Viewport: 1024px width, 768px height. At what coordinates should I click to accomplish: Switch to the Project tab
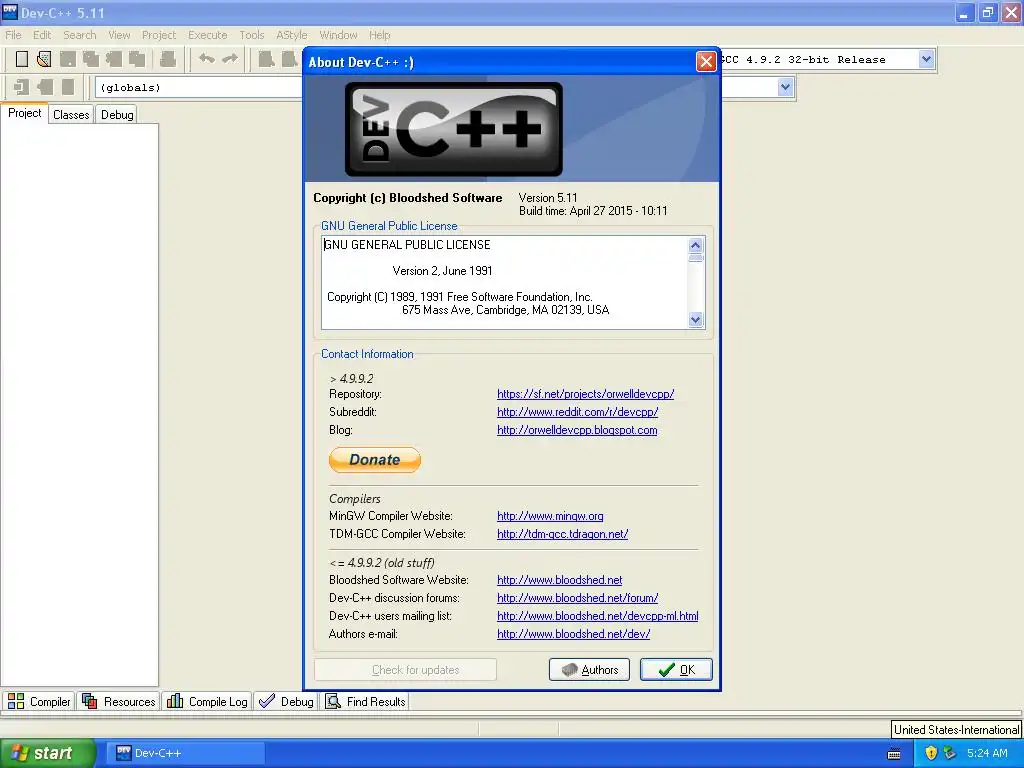tap(24, 113)
